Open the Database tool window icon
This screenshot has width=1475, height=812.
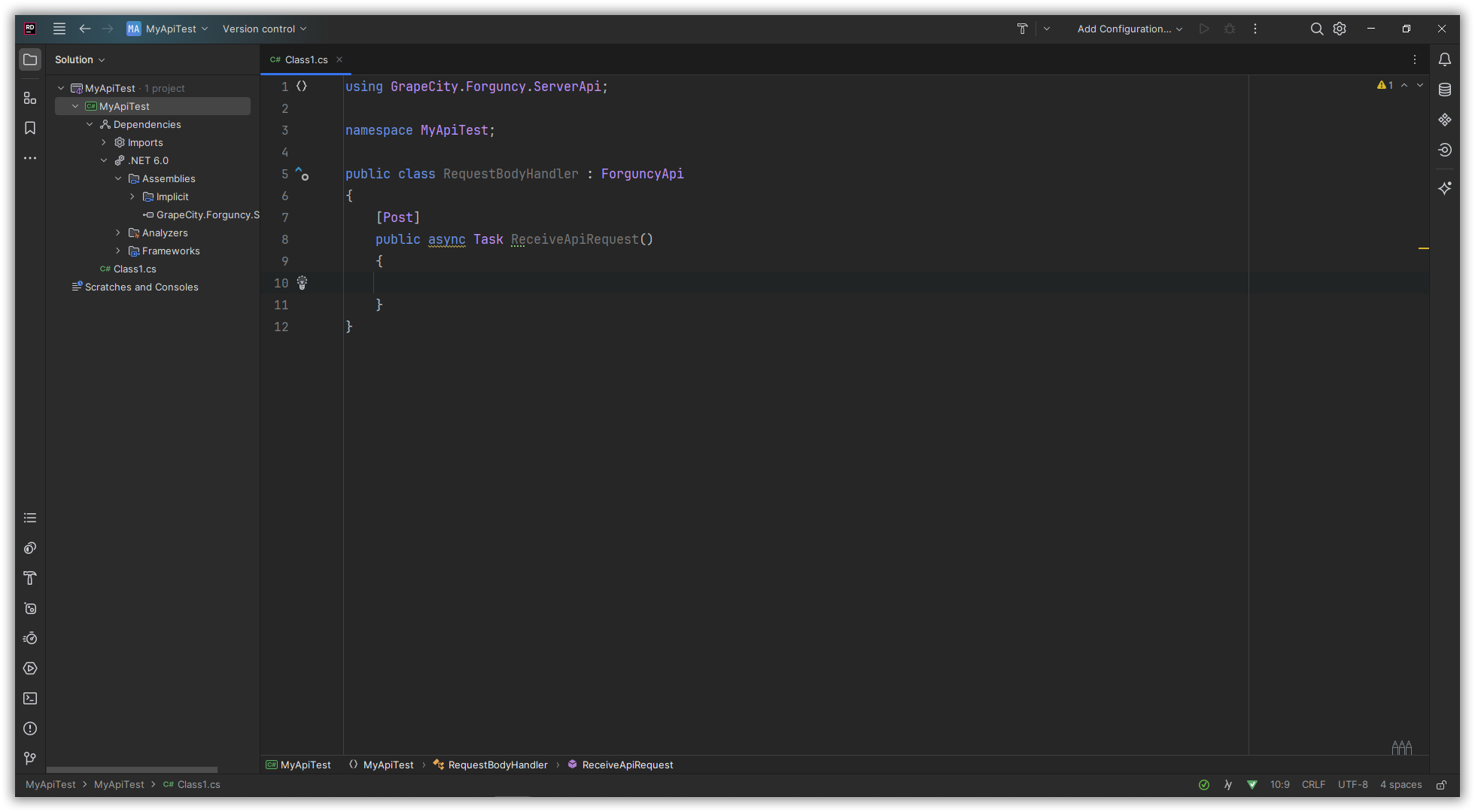pos(1444,90)
